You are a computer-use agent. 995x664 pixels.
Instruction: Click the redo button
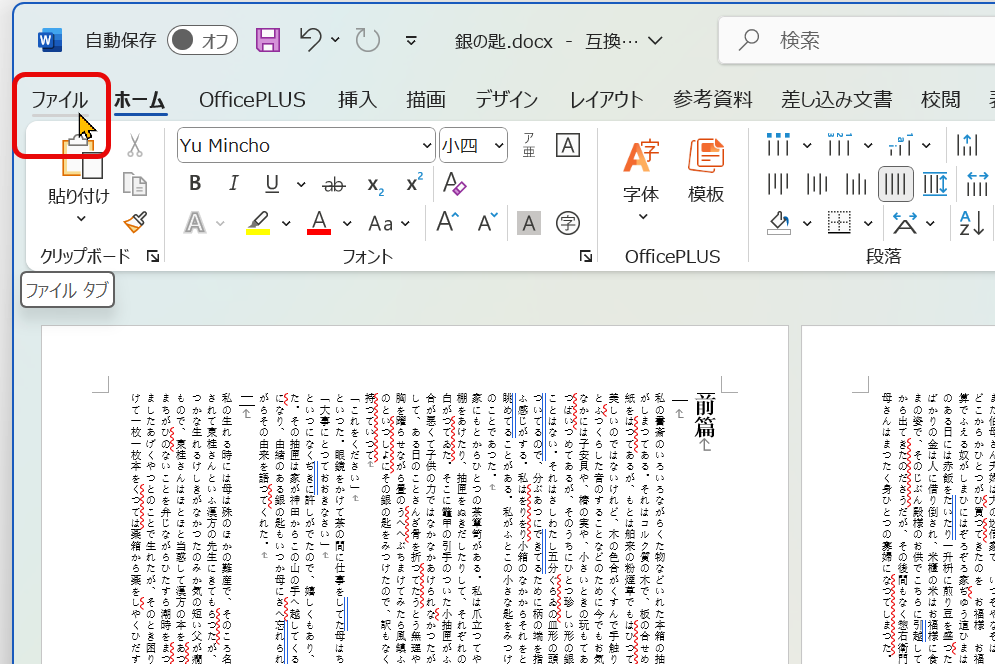click(367, 40)
